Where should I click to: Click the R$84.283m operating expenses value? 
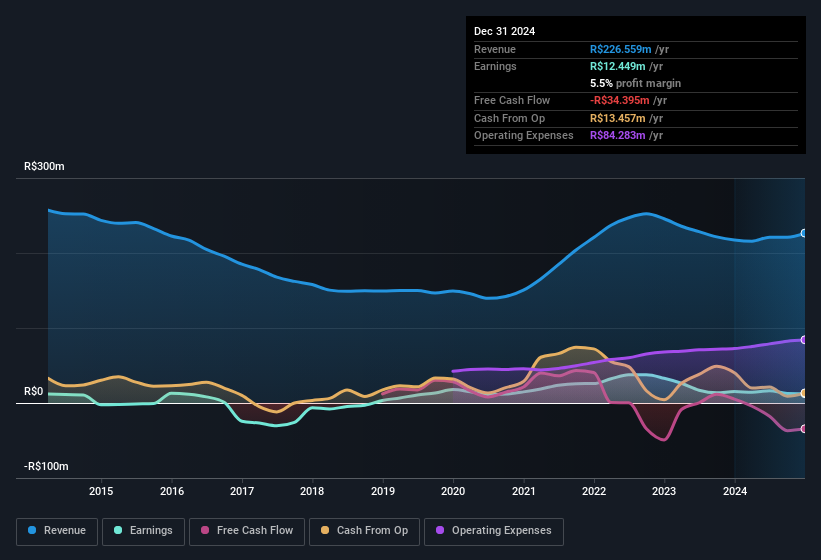click(617, 135)
